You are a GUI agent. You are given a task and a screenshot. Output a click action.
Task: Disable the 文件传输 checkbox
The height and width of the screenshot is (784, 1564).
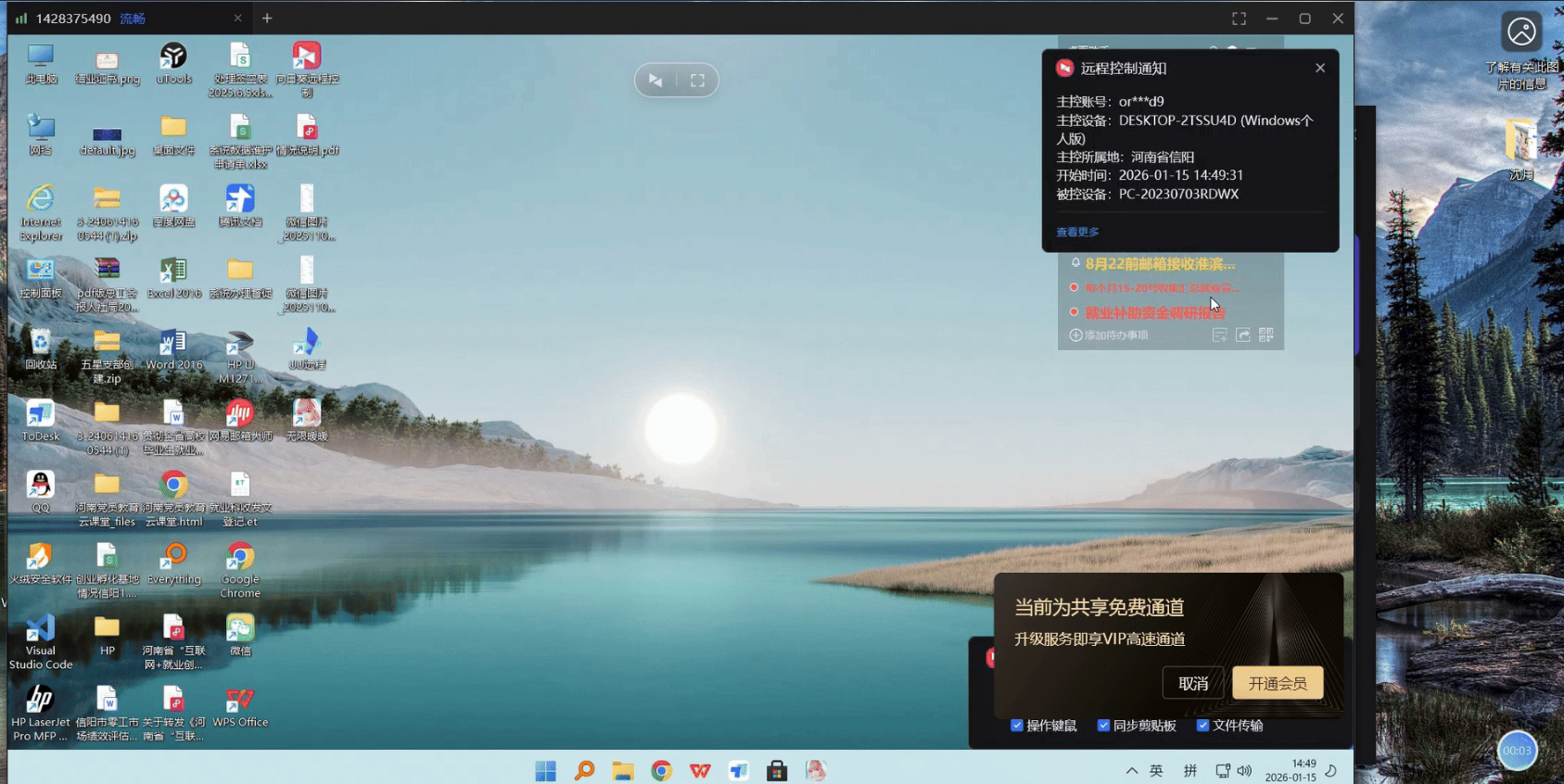[x=1202, y=726]
